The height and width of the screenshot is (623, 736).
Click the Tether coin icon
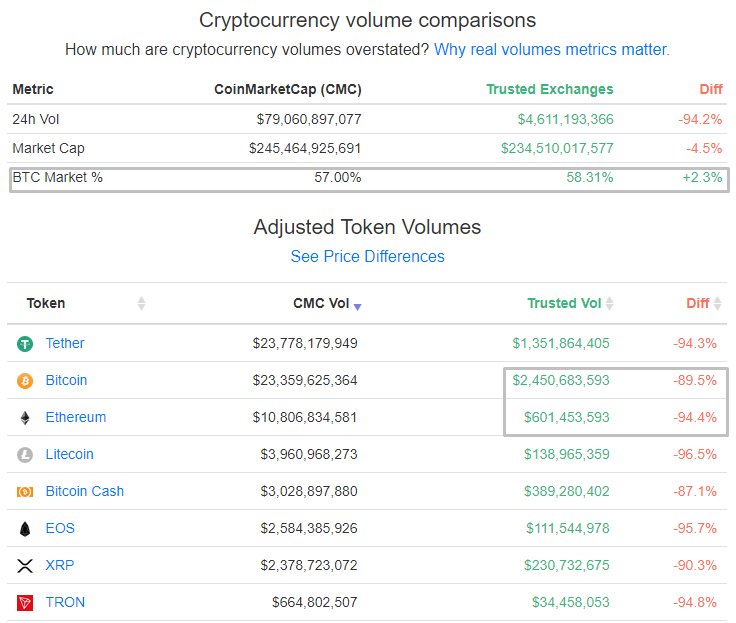25,344
